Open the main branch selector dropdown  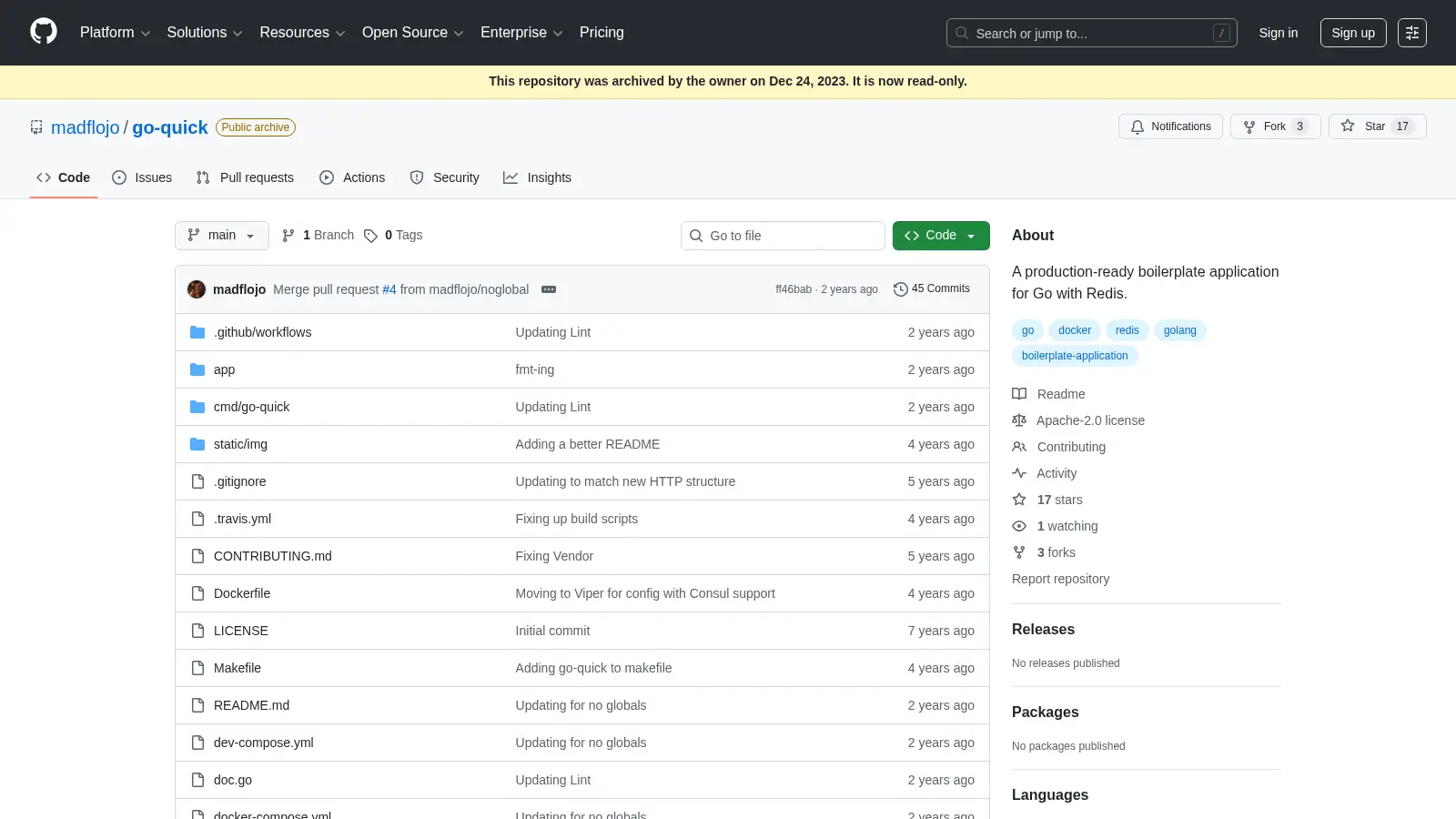222,236
